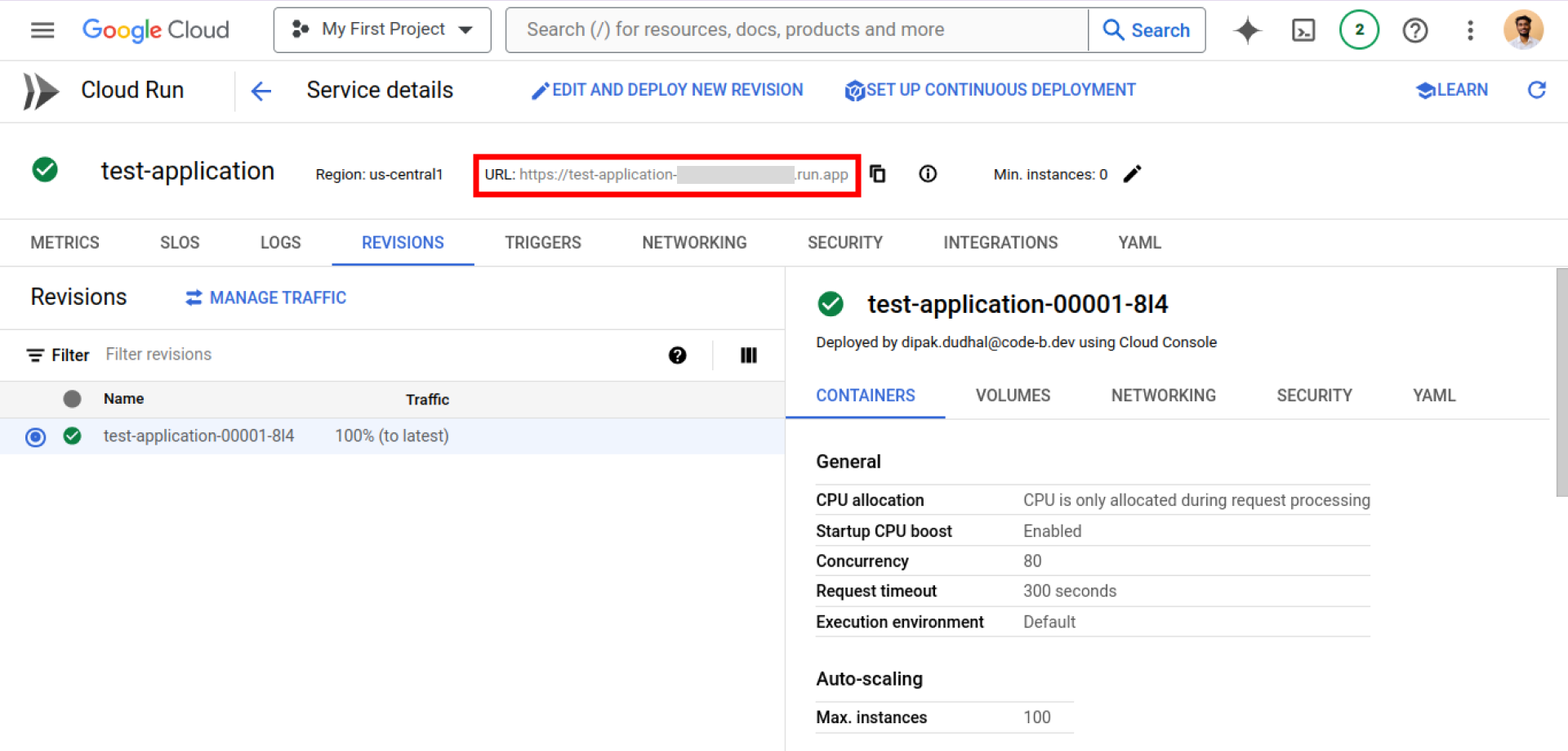The width and height of the screenshot is (1568, 751).
Task: Switch to the SLOs tab
Action: click(x=180, y=243)
